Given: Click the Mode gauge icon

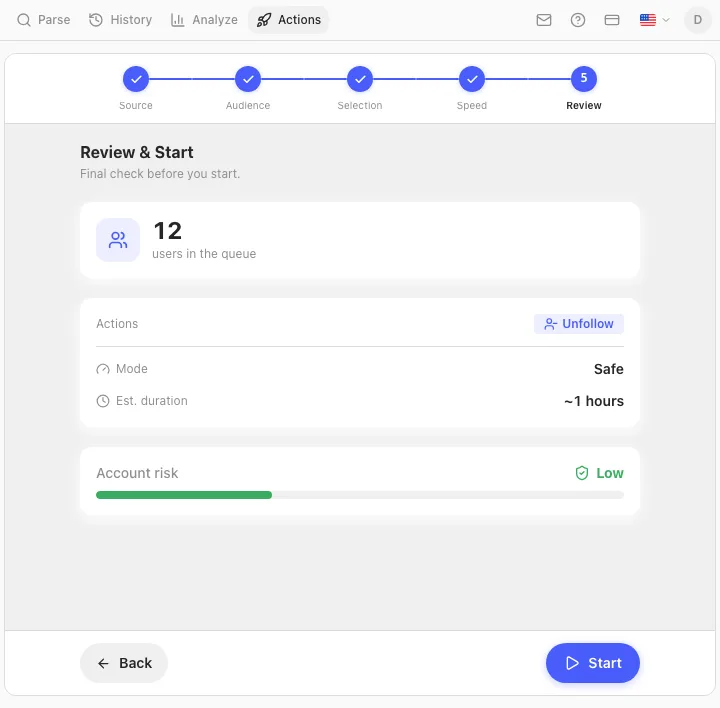Looking at the screenshot, I should point(103,369).
